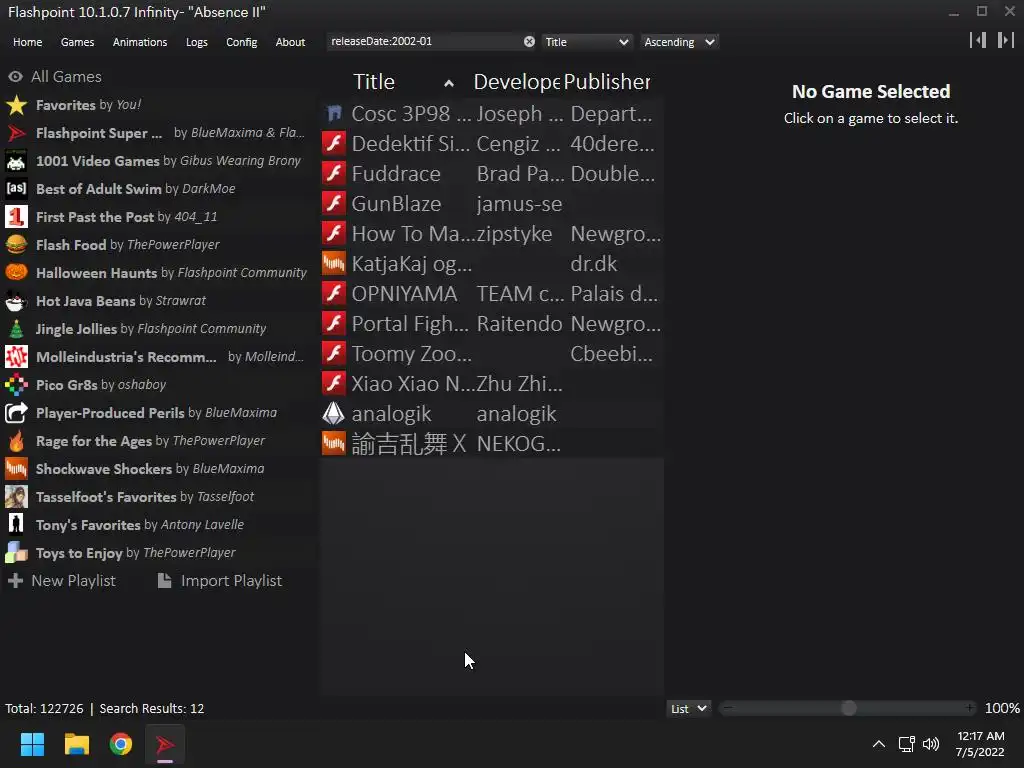Click the Flashpoint taskbar icon
Image resolution: width=1024 pixels, height=768 pixels.
165,744
